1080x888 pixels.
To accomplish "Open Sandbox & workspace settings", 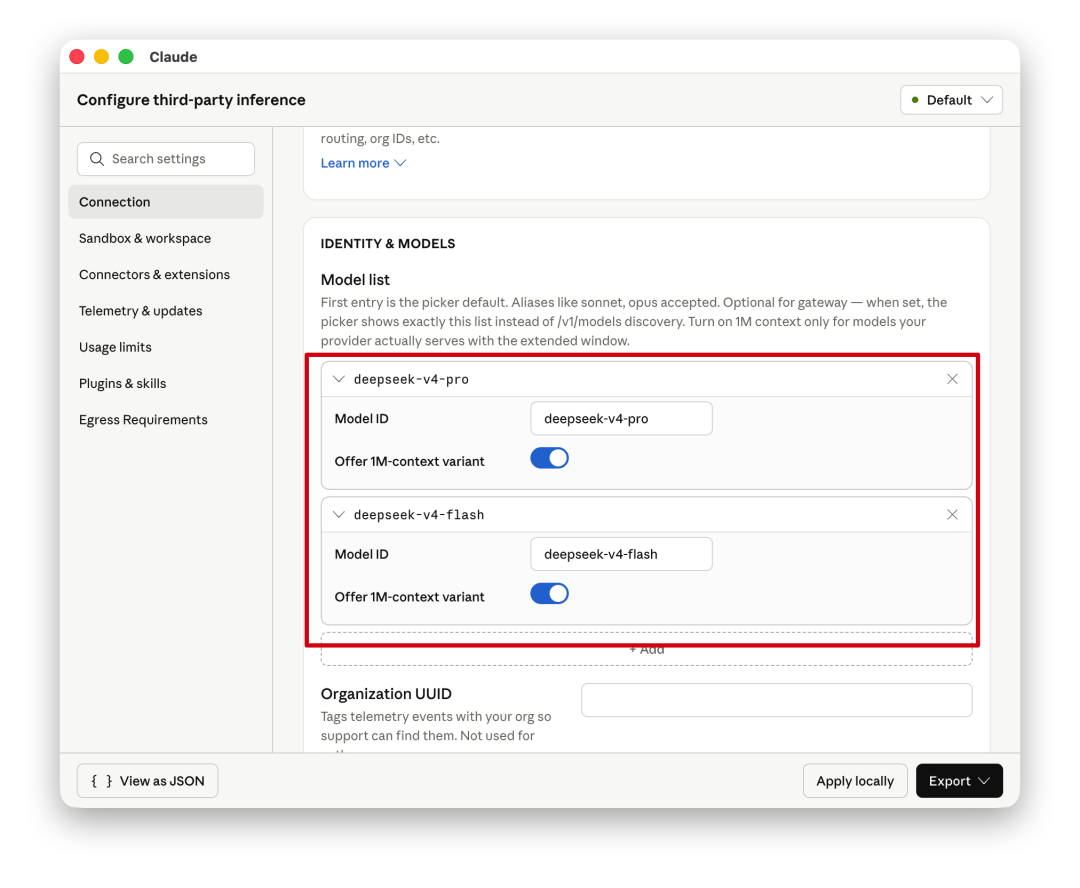I will click(x=145, y=238).
